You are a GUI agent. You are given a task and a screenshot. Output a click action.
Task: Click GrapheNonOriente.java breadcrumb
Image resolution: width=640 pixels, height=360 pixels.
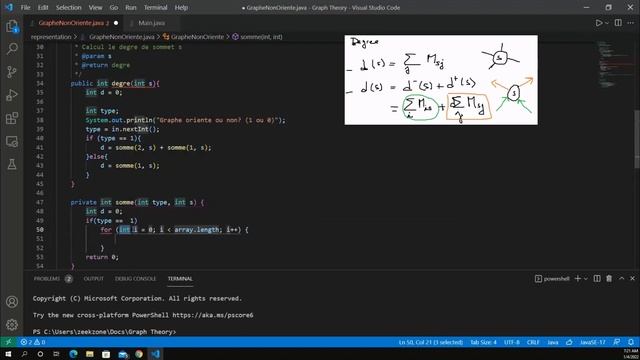(122, 37)
